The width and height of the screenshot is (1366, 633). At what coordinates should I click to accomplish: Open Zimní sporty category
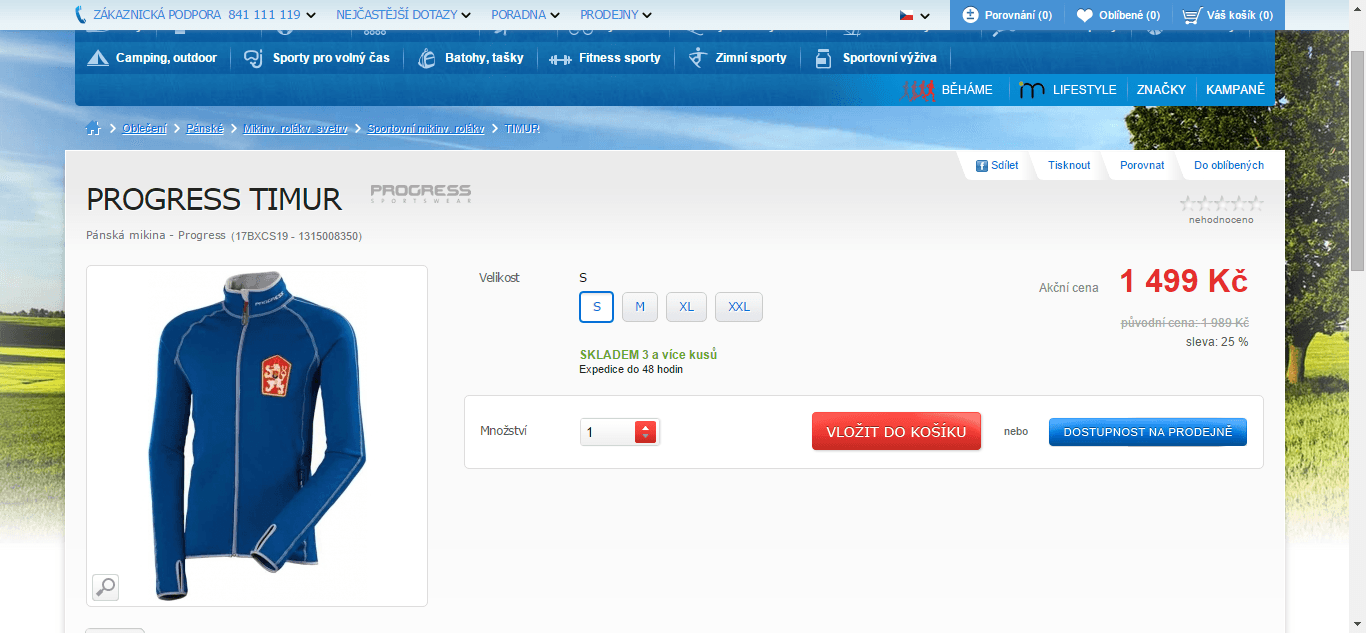pos(751,58)
